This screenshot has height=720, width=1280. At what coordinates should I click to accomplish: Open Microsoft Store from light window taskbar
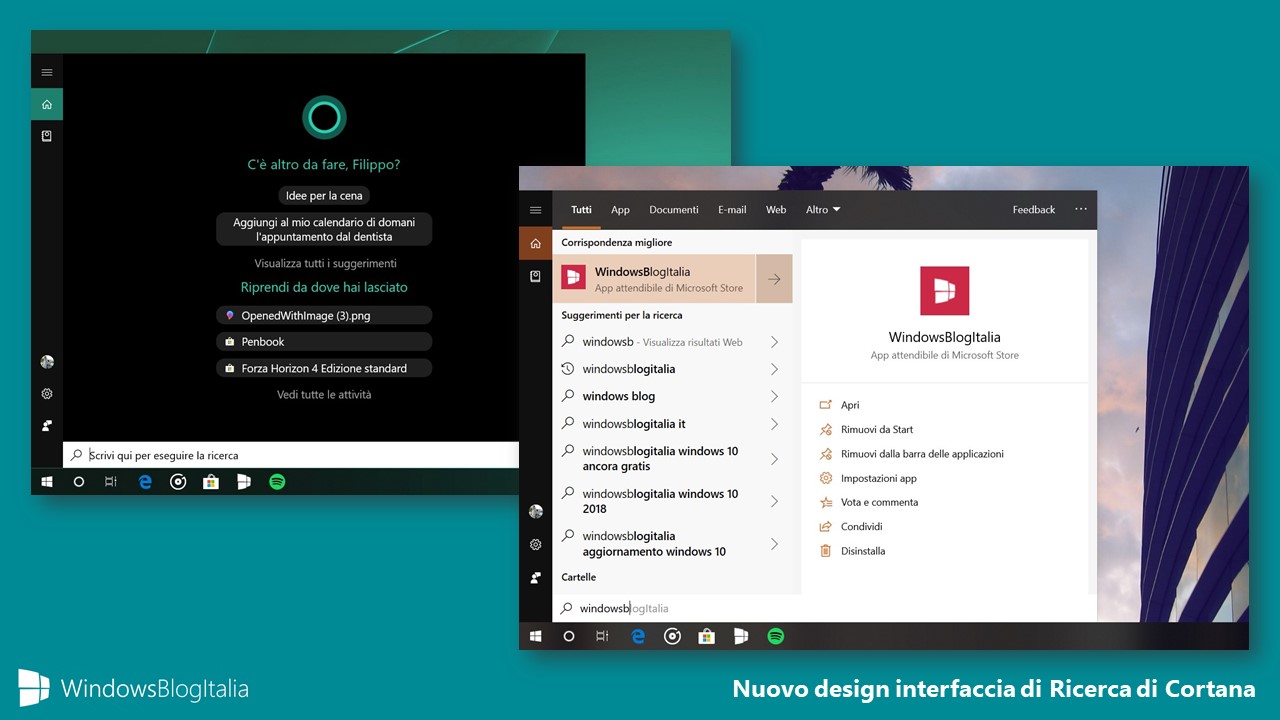(706, 636)
